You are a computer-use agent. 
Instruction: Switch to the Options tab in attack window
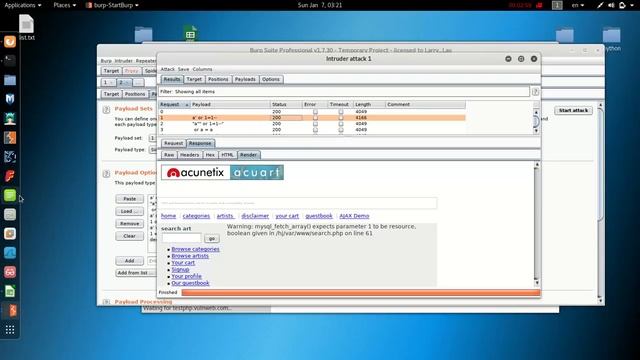pyautogui.click(x=271, y=80)
